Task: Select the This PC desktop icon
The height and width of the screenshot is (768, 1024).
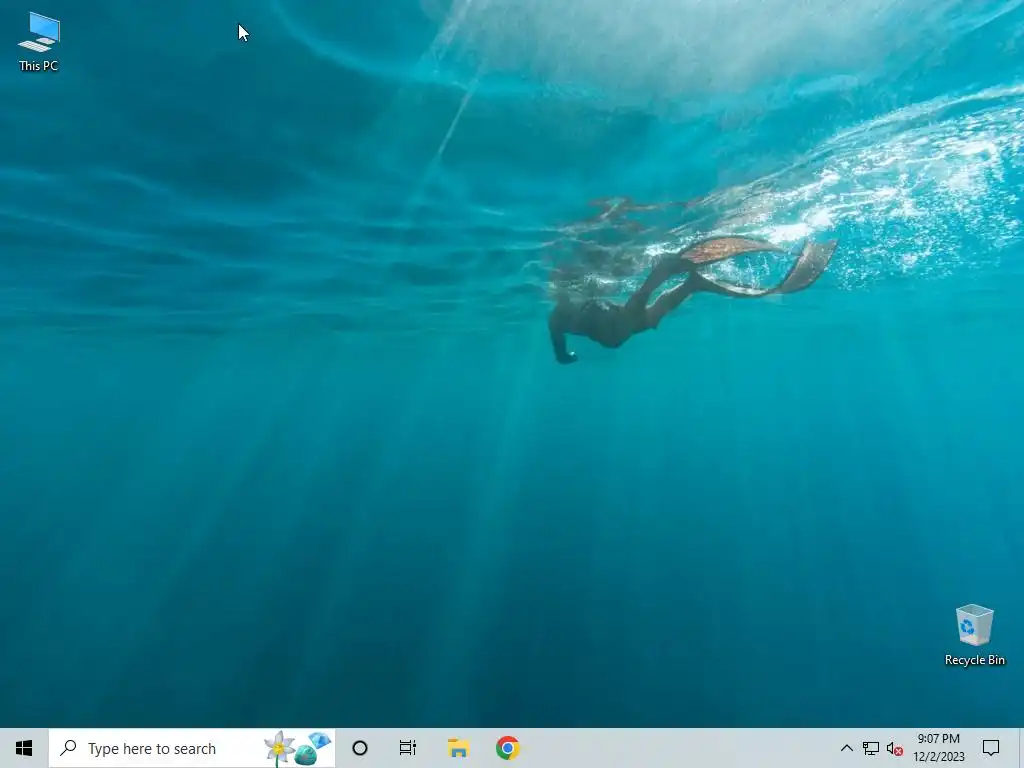Action: 39,42
